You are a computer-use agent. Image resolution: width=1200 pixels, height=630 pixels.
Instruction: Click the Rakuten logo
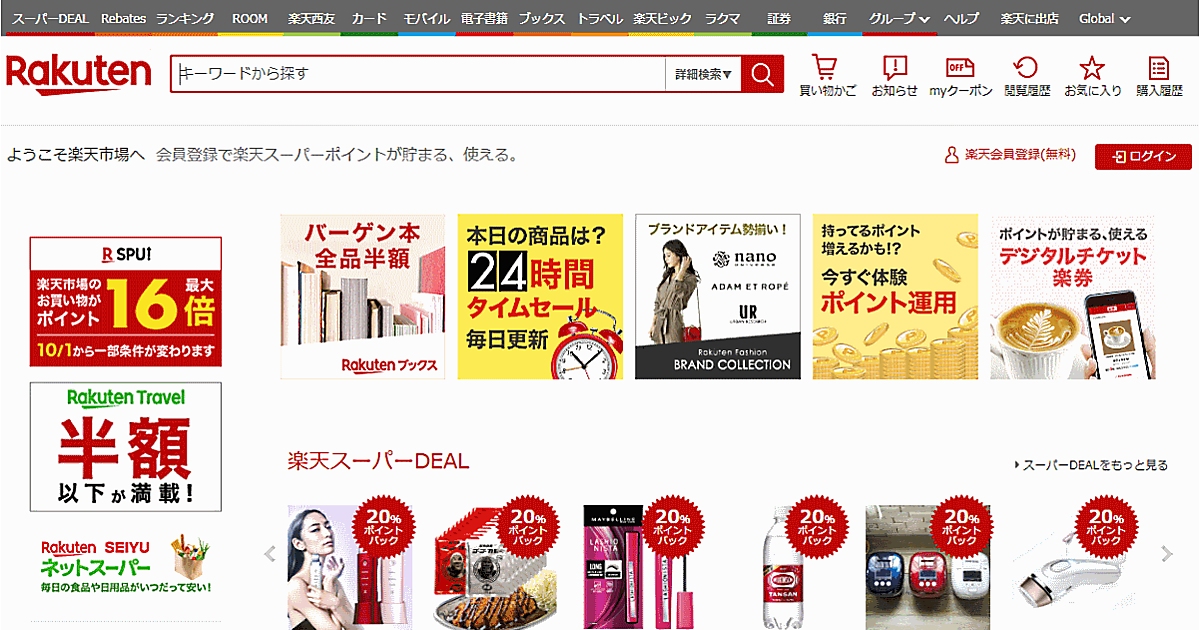pyautogui.click(x=79, y=74)
